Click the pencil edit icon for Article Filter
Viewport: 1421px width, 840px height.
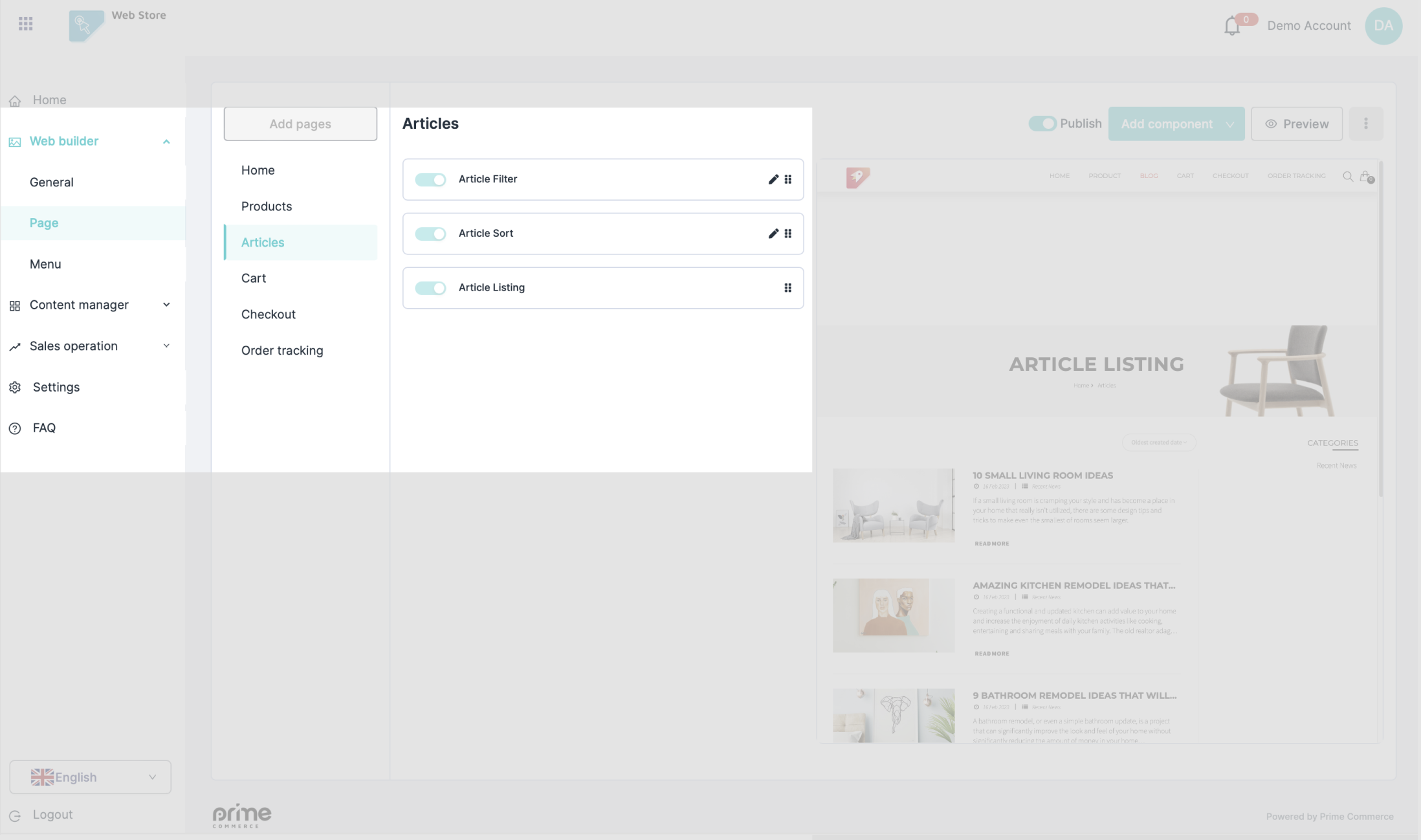[773, 179]
